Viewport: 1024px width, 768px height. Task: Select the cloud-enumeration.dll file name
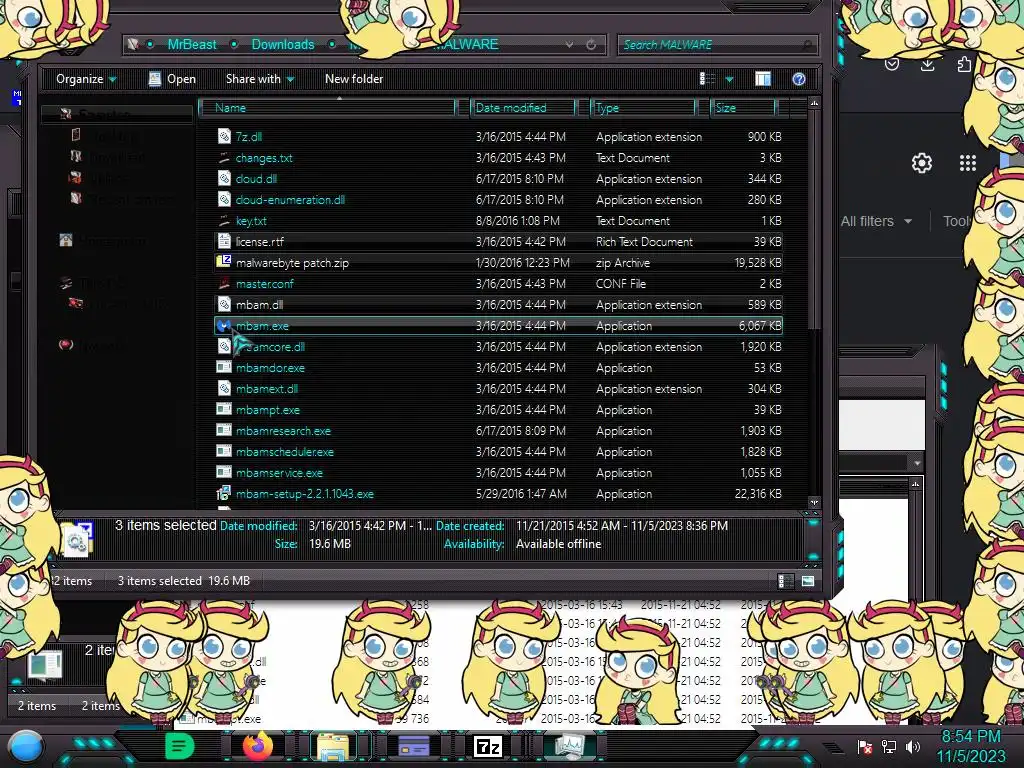pyautogui.click(x=290, y=200)
